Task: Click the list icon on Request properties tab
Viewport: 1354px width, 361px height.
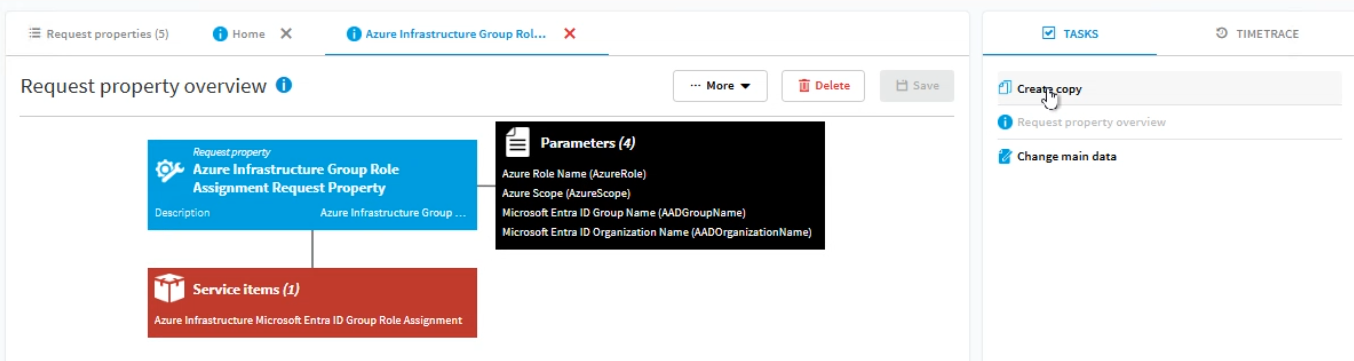Action: click(x=34, y=34)
